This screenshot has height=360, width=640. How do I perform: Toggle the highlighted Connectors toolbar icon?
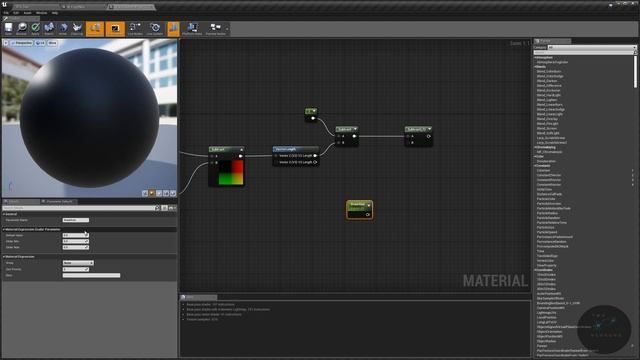(95, 29)
